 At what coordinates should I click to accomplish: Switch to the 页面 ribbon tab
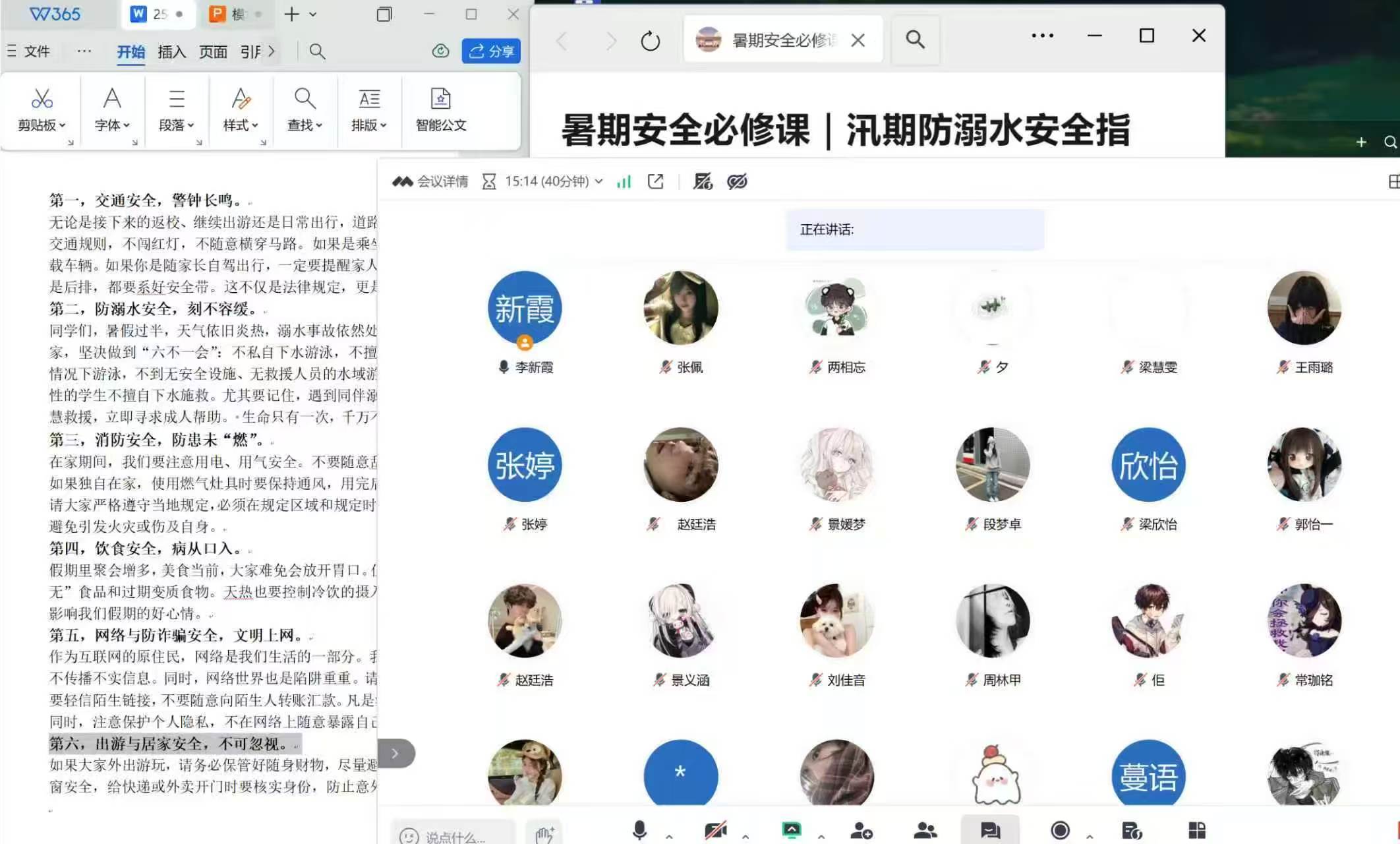click(213, 51)
